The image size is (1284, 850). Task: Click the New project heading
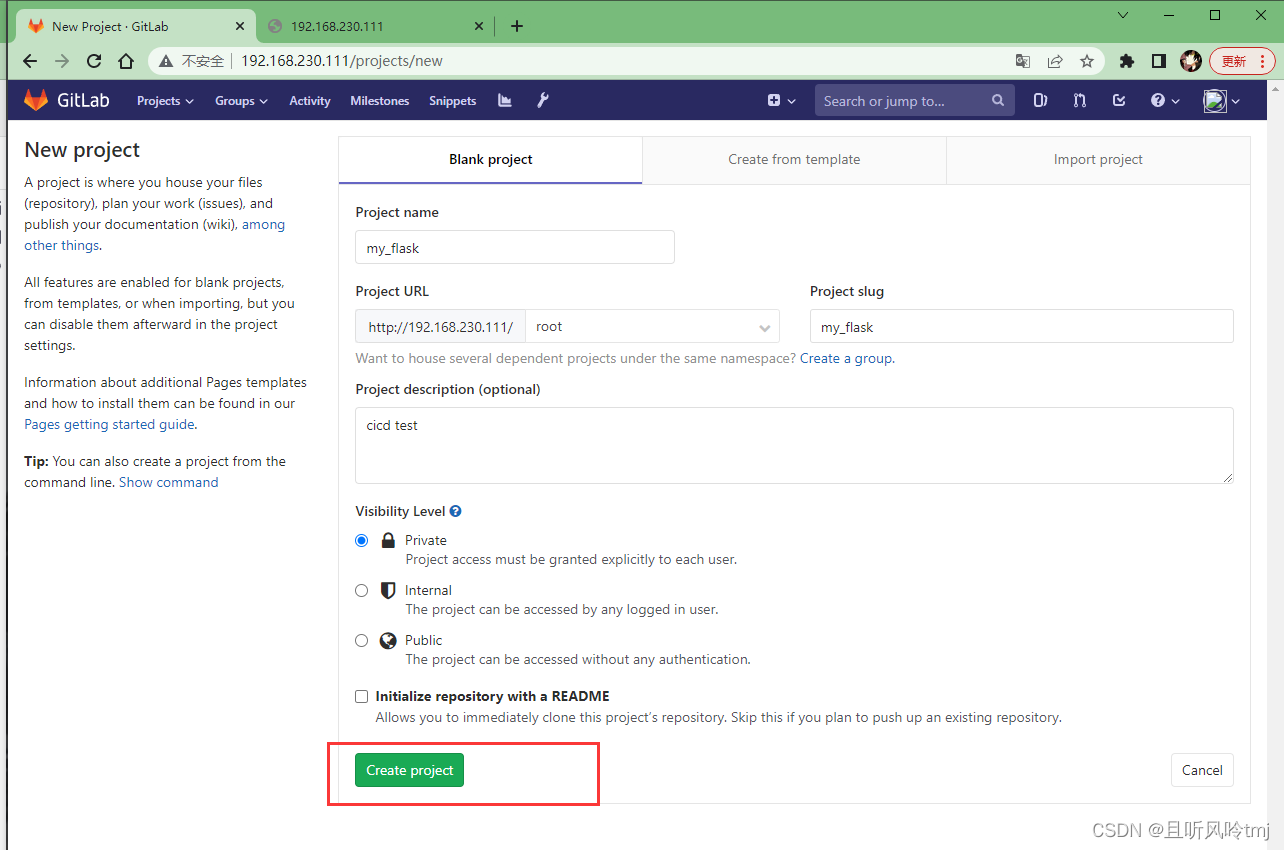pyautogui.click(x=82, y=150)
